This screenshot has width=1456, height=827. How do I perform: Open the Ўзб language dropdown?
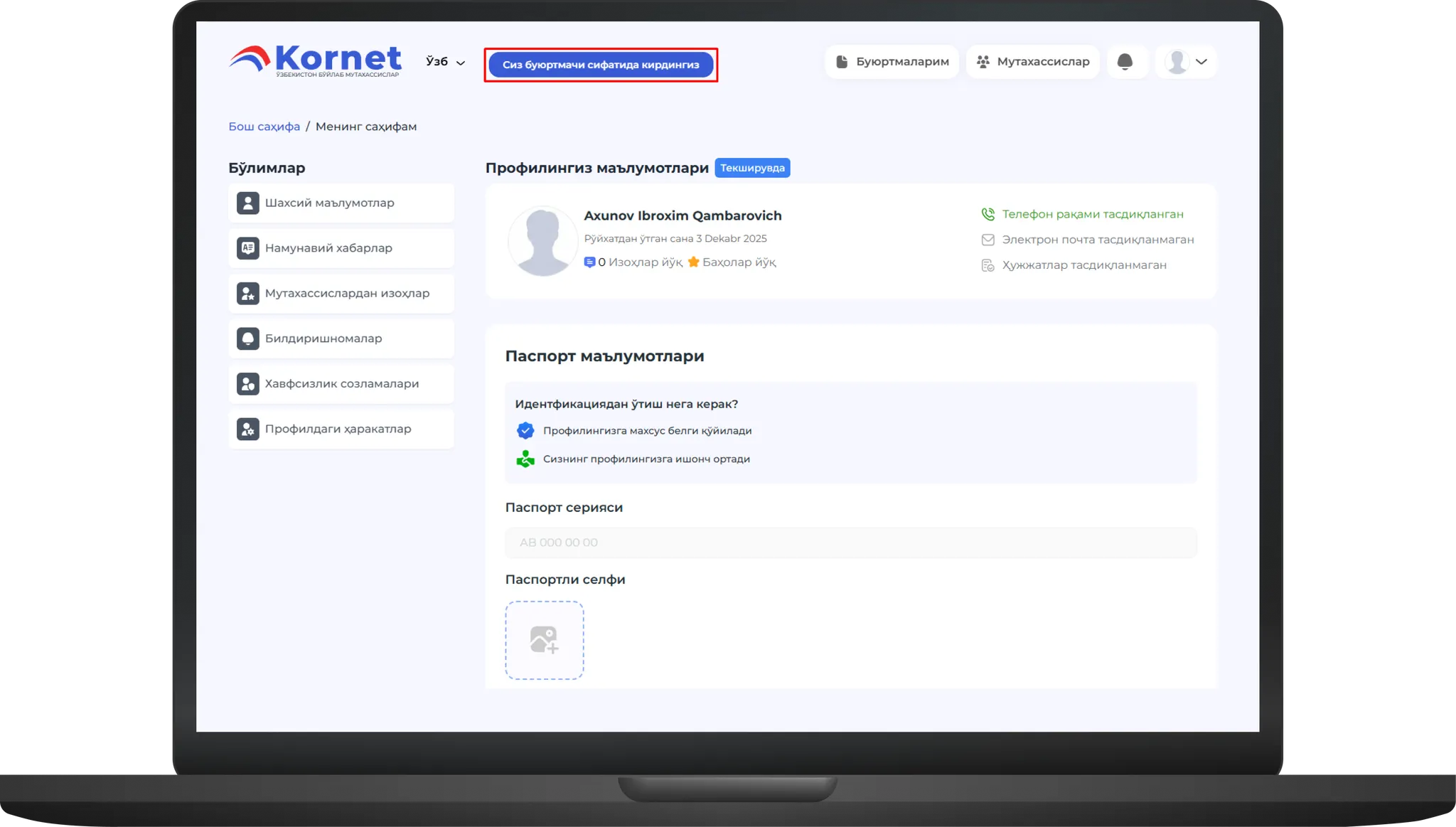(445, 62)
